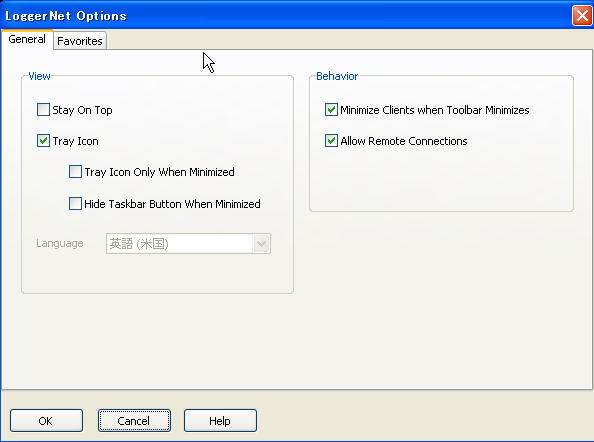Close the LoggerNet Options dialog
This screenshot has width=594, height=442.
pos(582,16)
